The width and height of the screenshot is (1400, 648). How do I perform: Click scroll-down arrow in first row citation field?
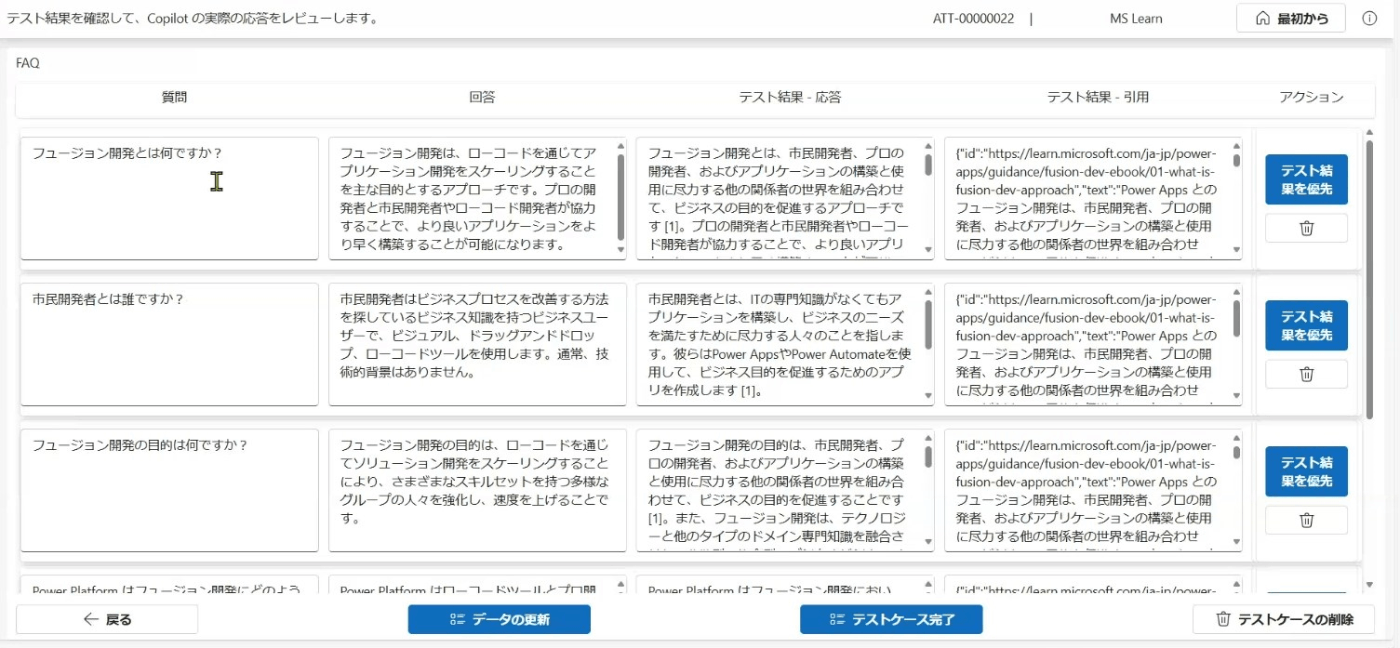tap(1236, 251)
